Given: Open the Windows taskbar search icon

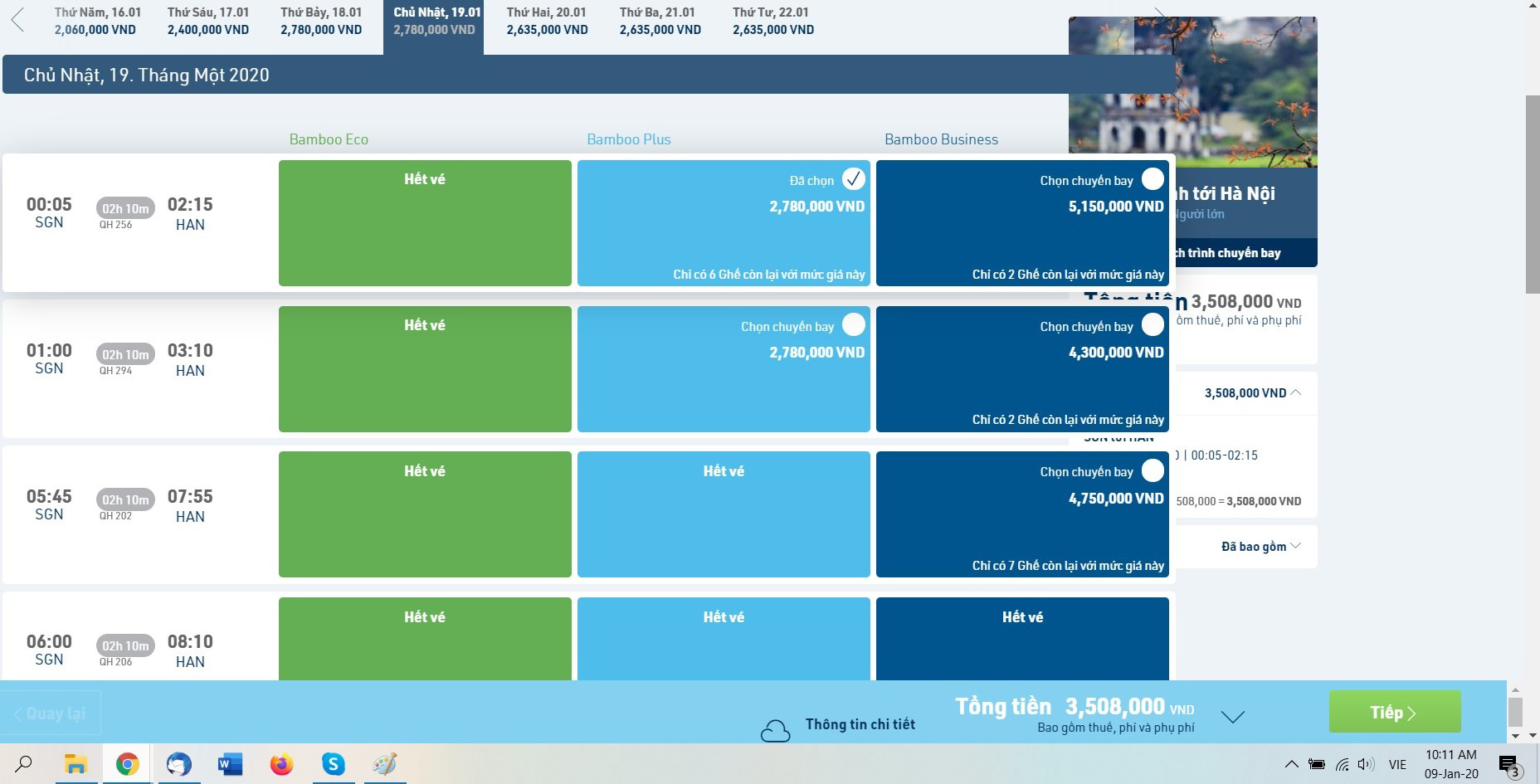Looking at the screenshot, I should [x=24, y=763].
